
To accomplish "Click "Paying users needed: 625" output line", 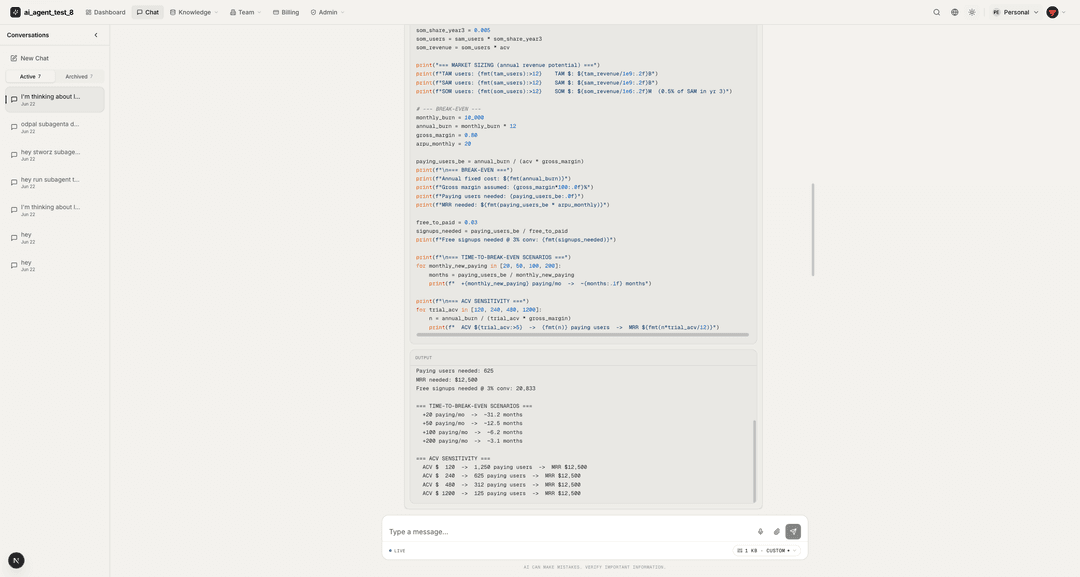I will [455, 371].
